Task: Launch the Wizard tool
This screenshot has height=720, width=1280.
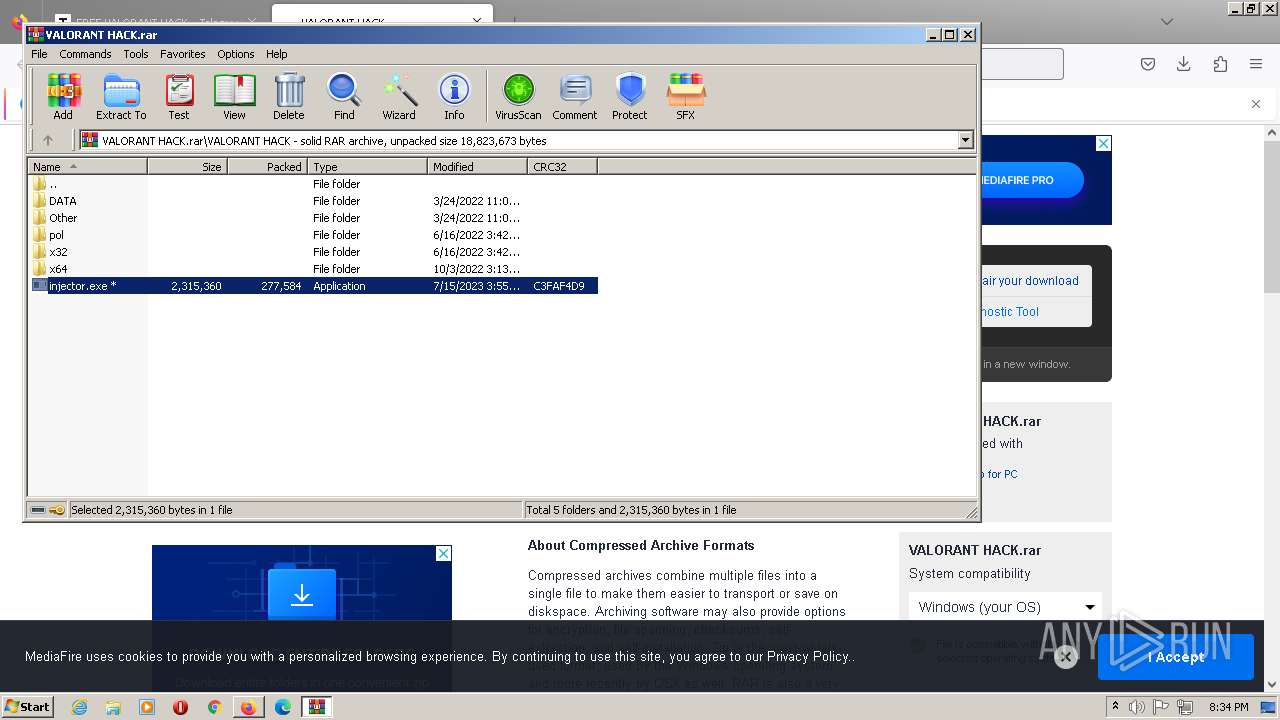Action: [398, 97]
